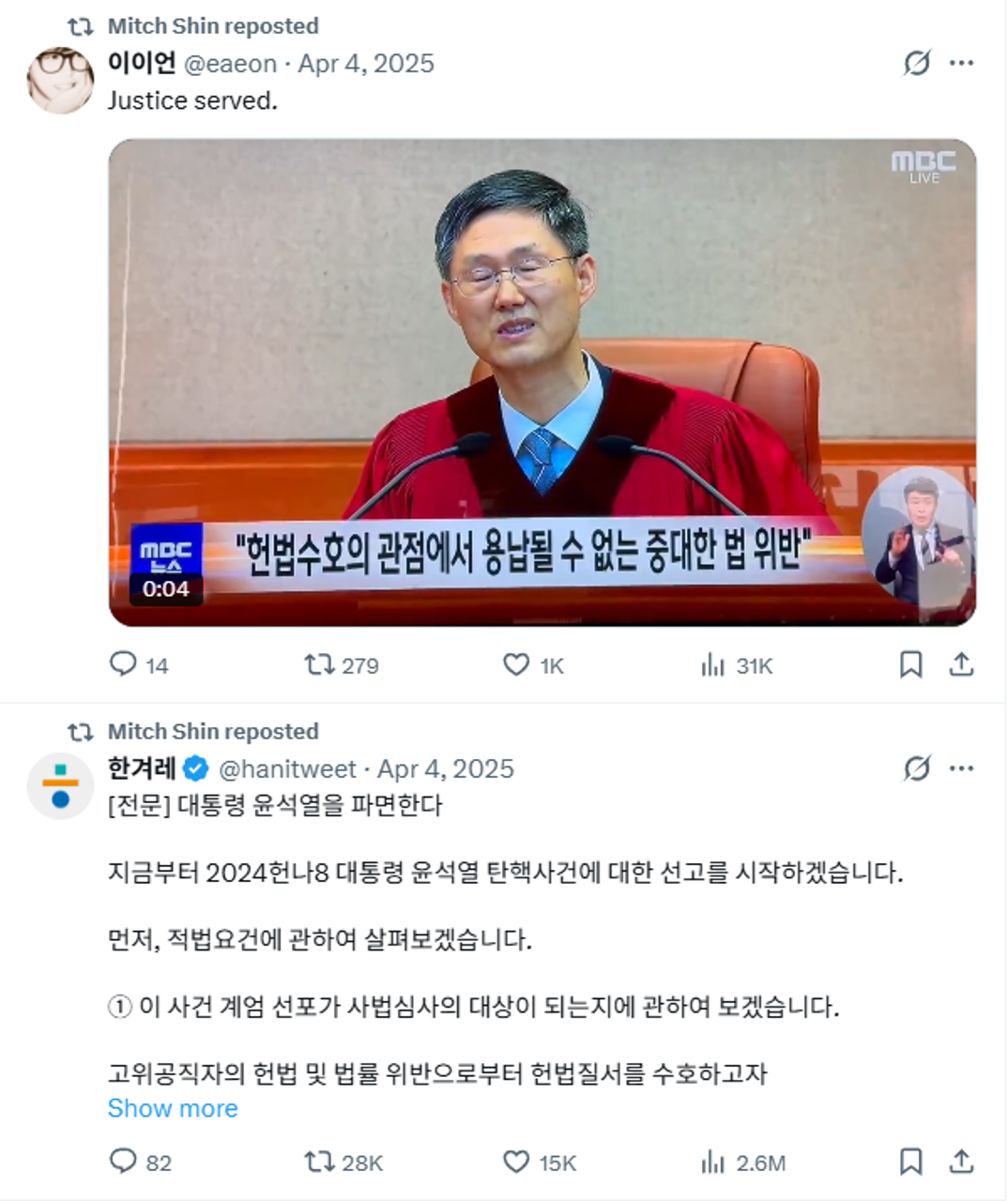Open the @eaeon profile handle
The height and width of the screenshot is (1201, 1008).
coord(230,64)
